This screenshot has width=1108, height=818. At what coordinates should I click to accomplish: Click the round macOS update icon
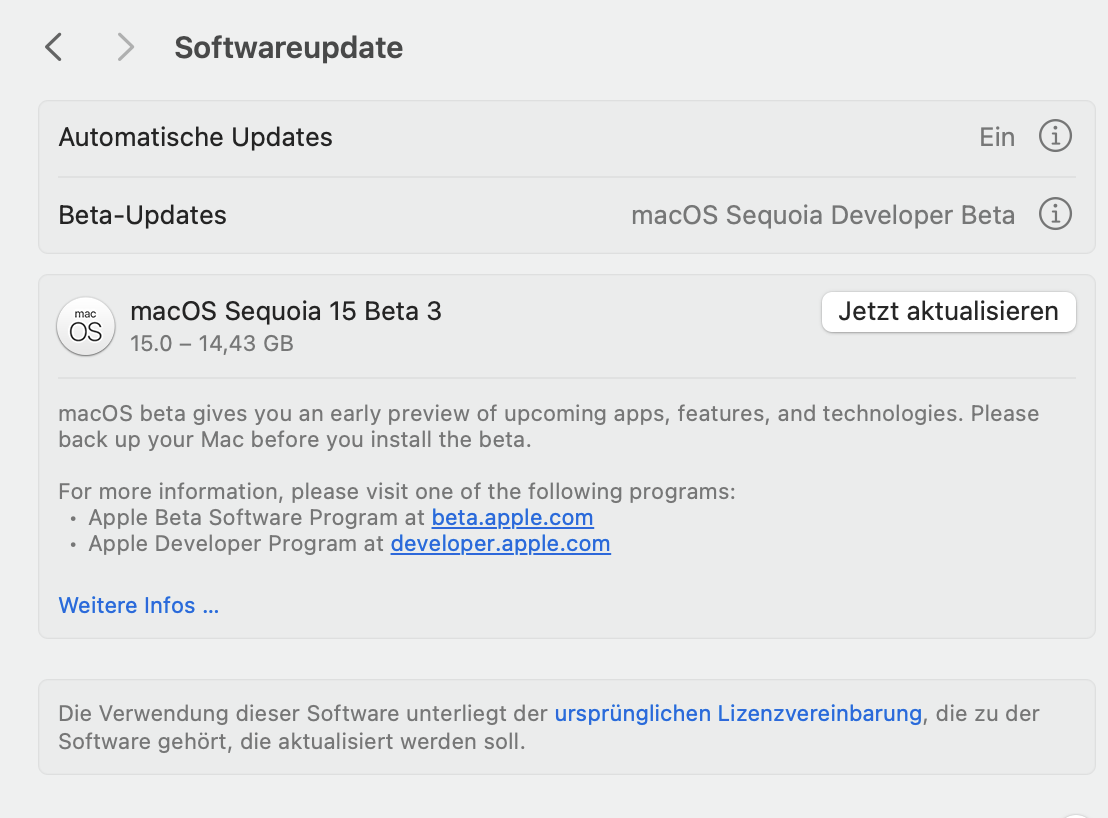point(86,326)
